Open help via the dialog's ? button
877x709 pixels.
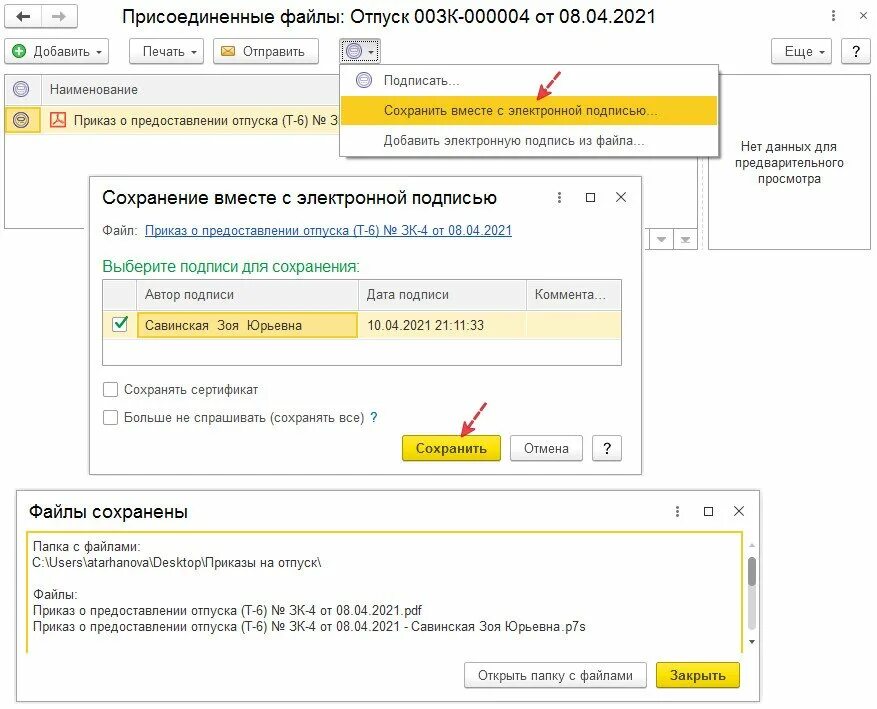tap(607, 448)
